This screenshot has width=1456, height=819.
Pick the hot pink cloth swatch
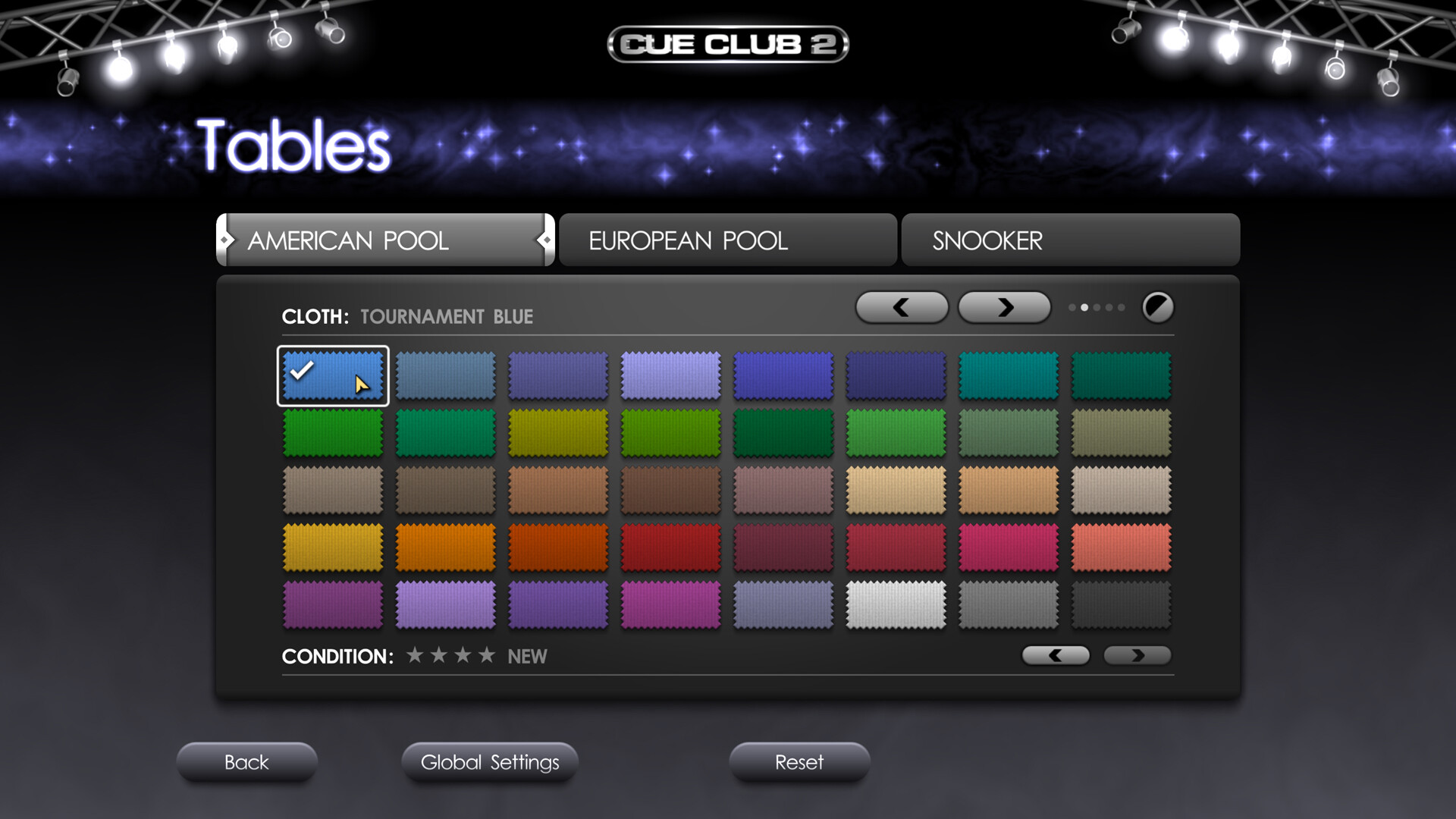tap(1008, 547)
